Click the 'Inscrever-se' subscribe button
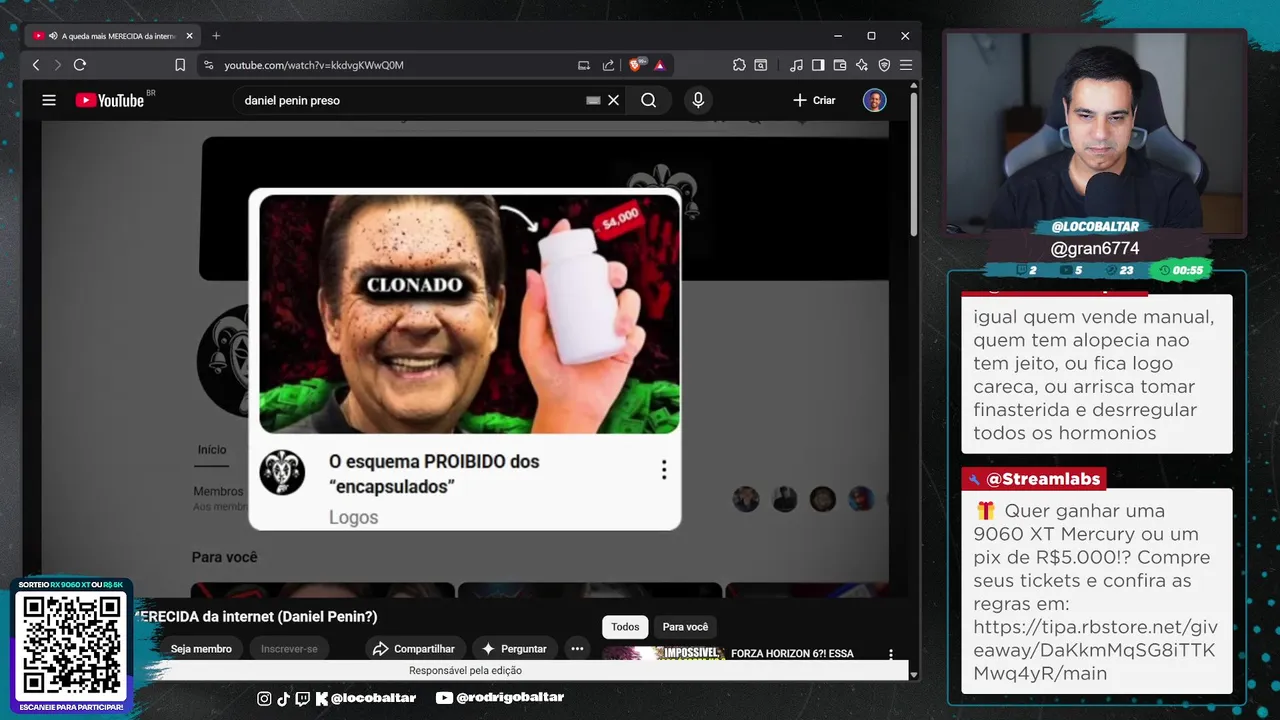The height and width of the screenshot is (720, 1280). 289,649
